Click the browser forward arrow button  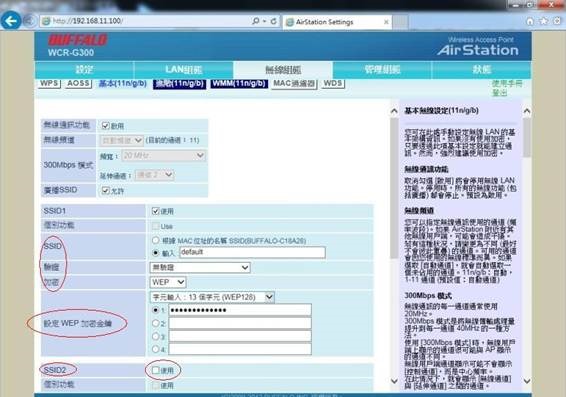pos(30,21)
